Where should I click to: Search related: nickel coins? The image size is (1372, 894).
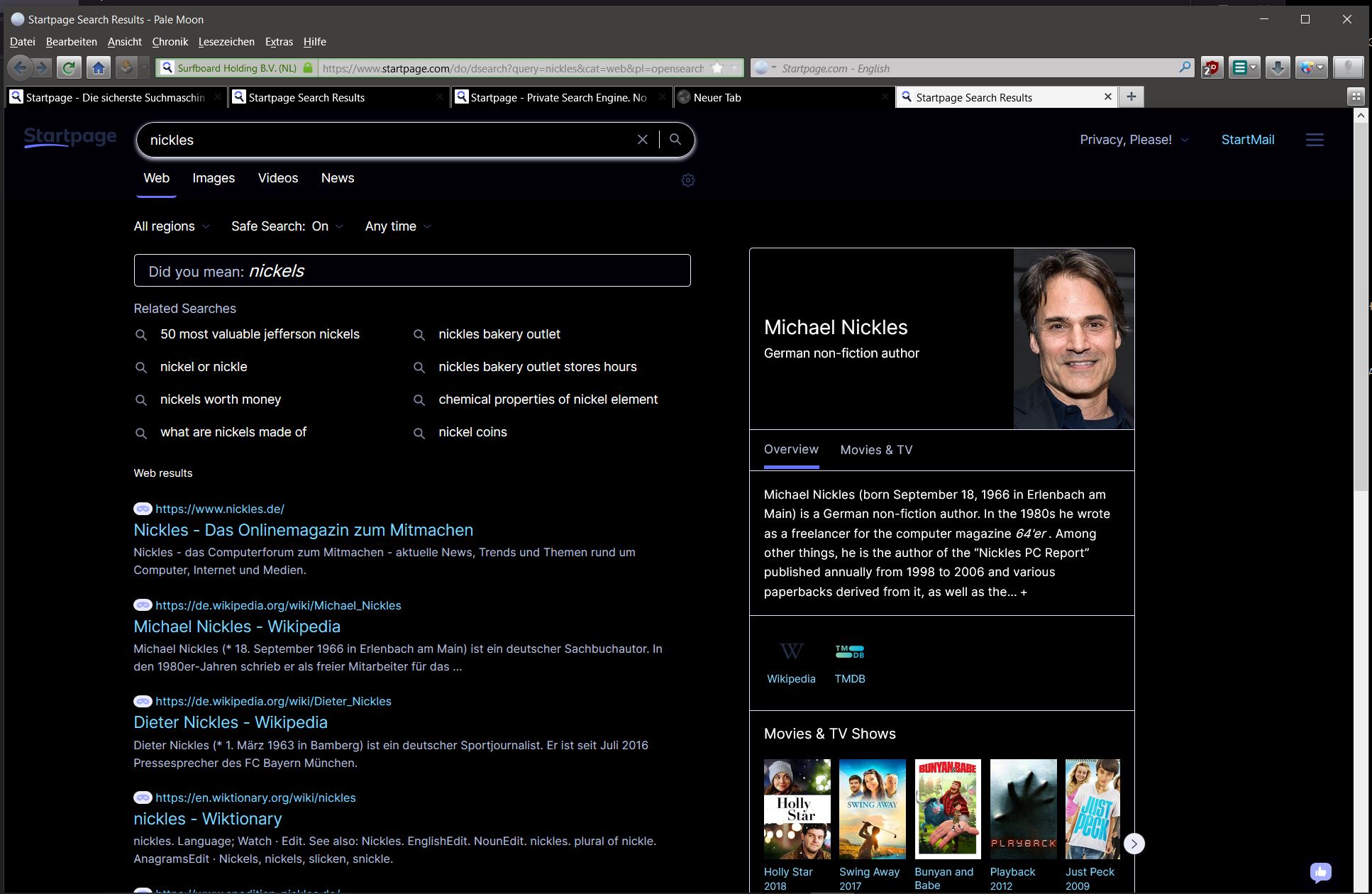(472, 432)
